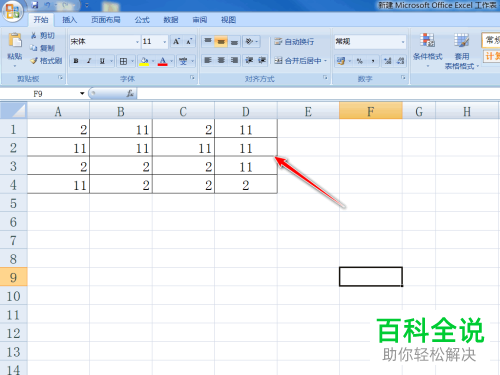Click the accounting number format icon

click(x=341, y=61)
